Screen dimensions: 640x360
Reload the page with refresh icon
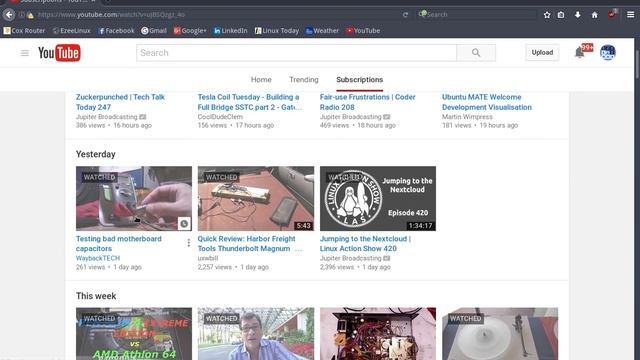405,15
